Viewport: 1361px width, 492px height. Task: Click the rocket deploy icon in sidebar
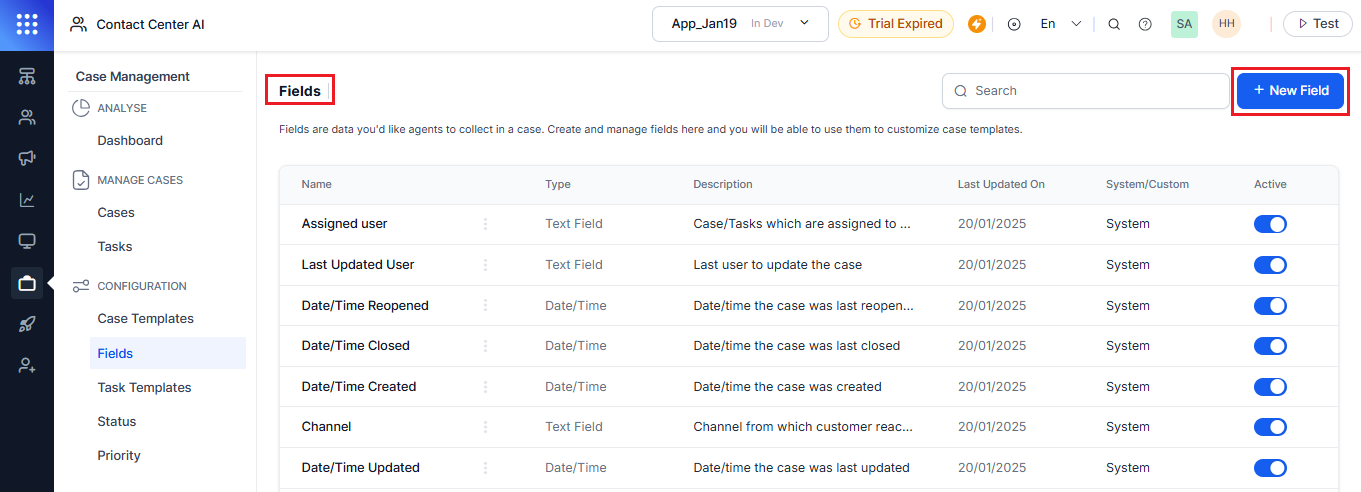click(27, 324)
